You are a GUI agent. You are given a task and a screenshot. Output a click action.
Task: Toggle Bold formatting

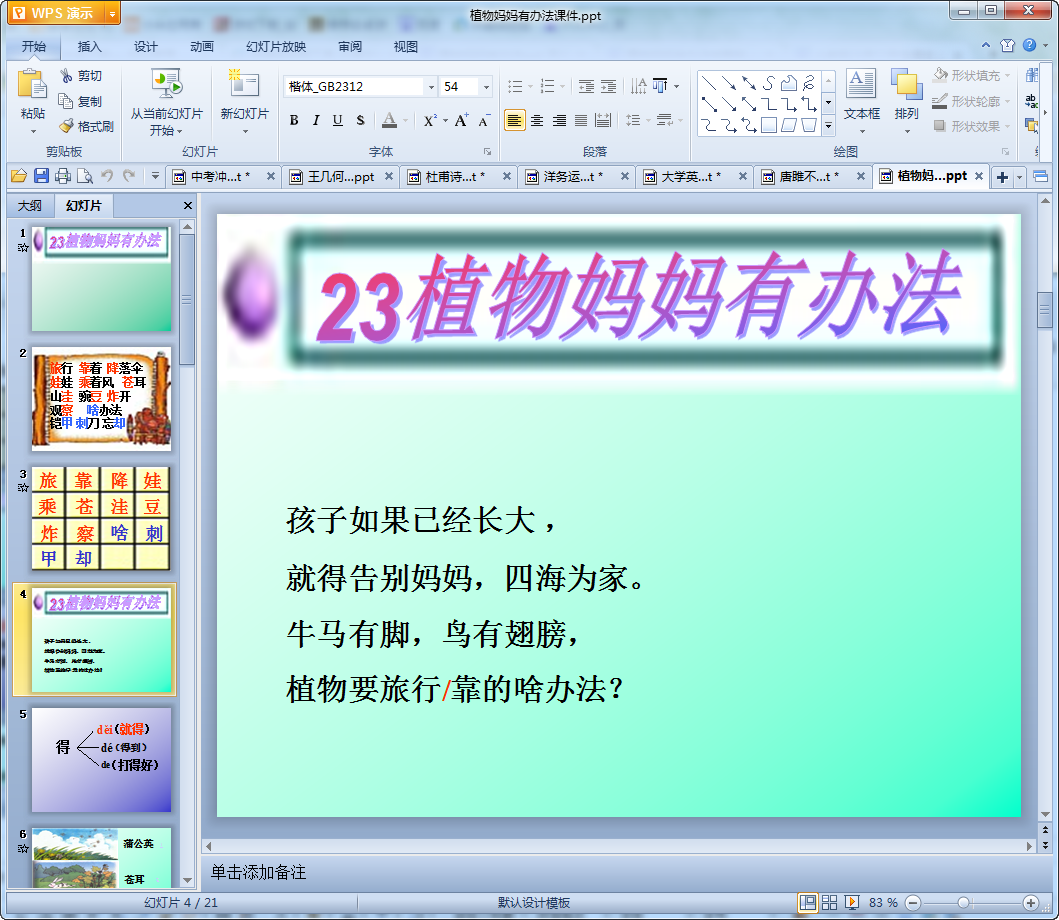[294, 120]
